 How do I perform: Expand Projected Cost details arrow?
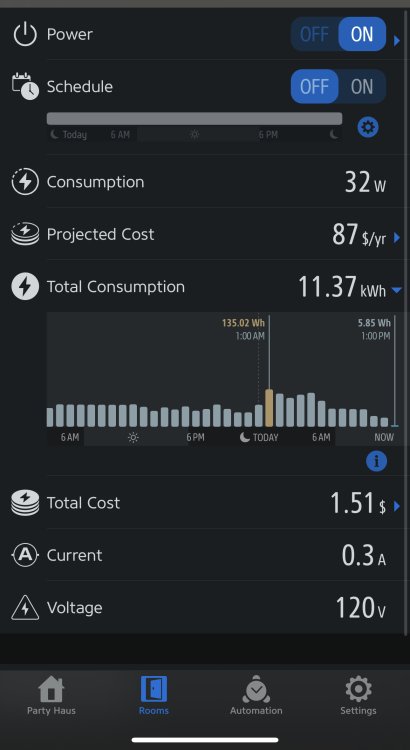tap(397, 237)
